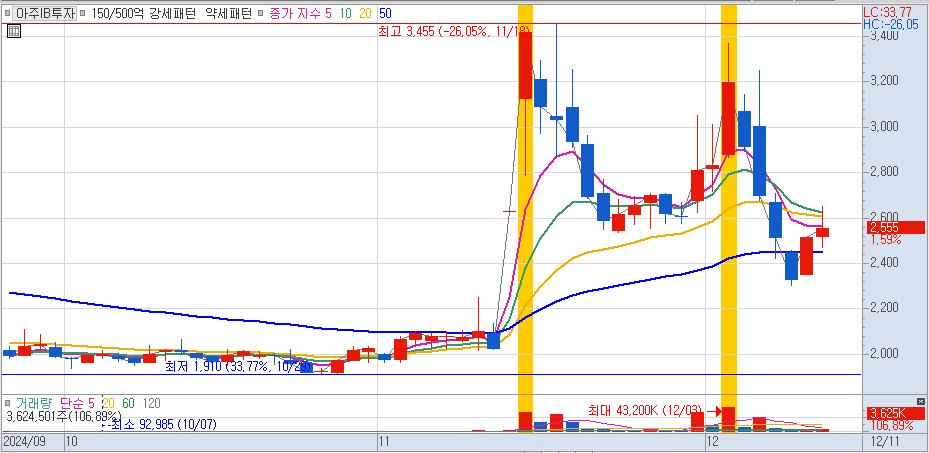Image resolution: width=929 pixels, height=453 pixels.
Task: Open the data table grid icon
Action: tap(14, 32)
